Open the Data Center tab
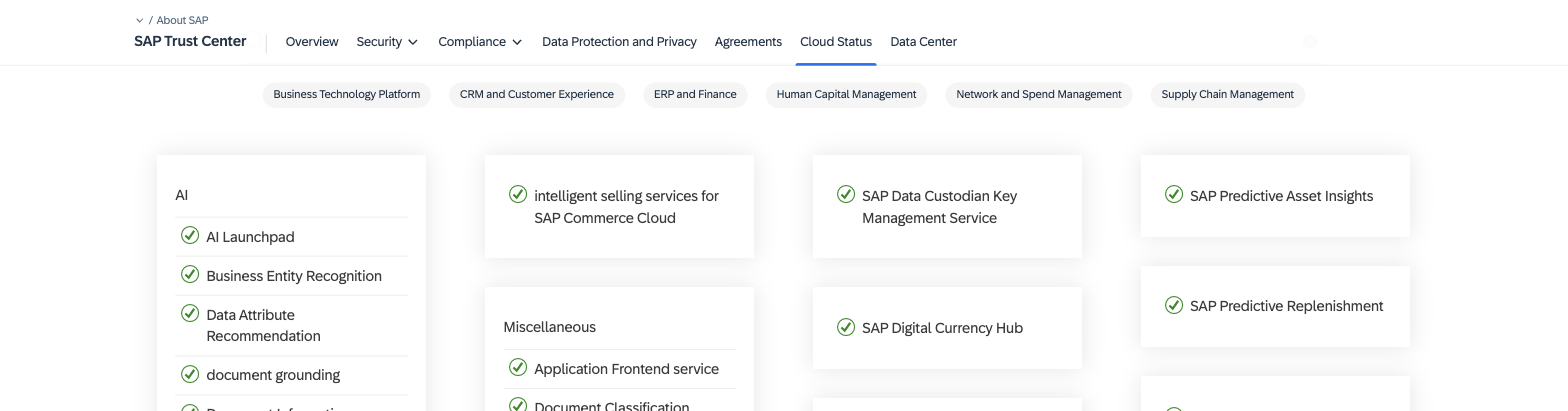 coord(923,42)
